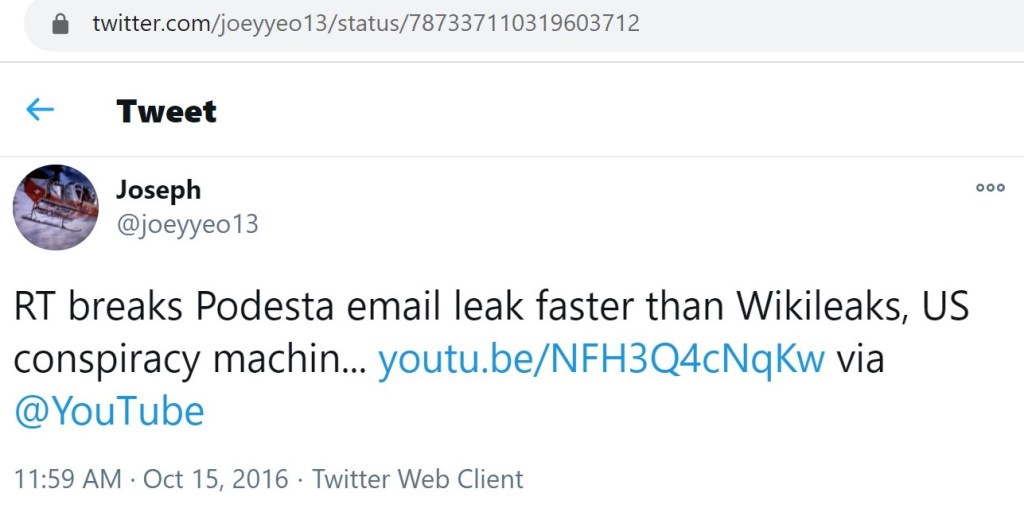The image size is (1024, 512).
Task: Open the tweet's three-dot more options menu
Action: (990, 187)
